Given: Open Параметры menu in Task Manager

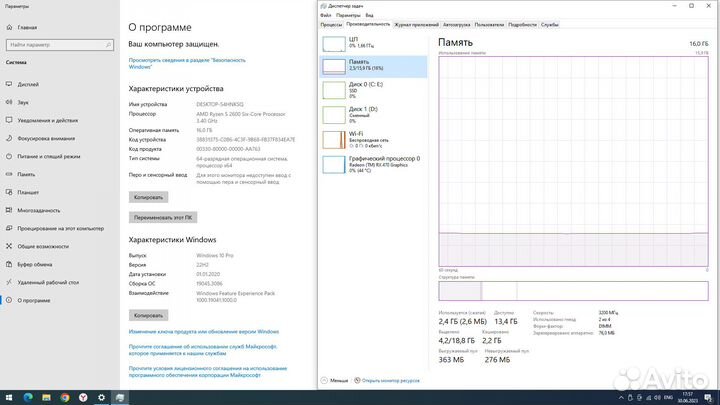Looking at the screenshot, I should 348,15.
